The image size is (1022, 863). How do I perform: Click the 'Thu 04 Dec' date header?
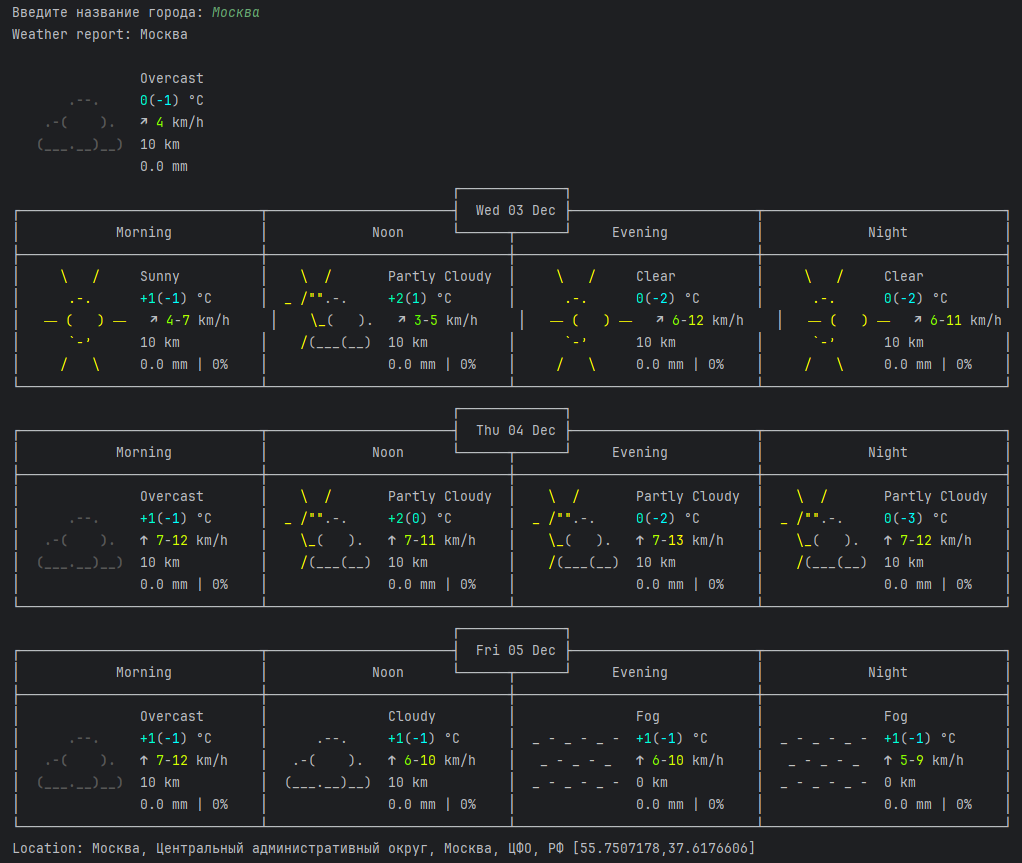pos(515,430)
